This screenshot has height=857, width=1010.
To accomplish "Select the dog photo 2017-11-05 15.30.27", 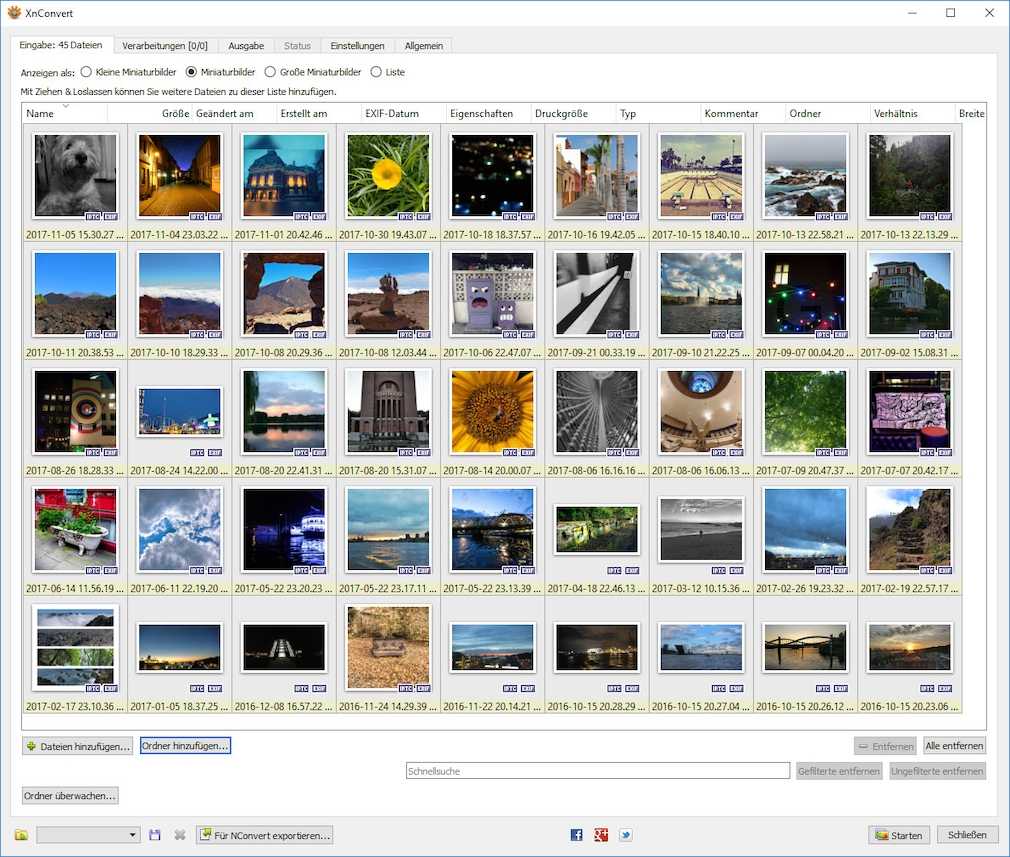I will point(75,176).
